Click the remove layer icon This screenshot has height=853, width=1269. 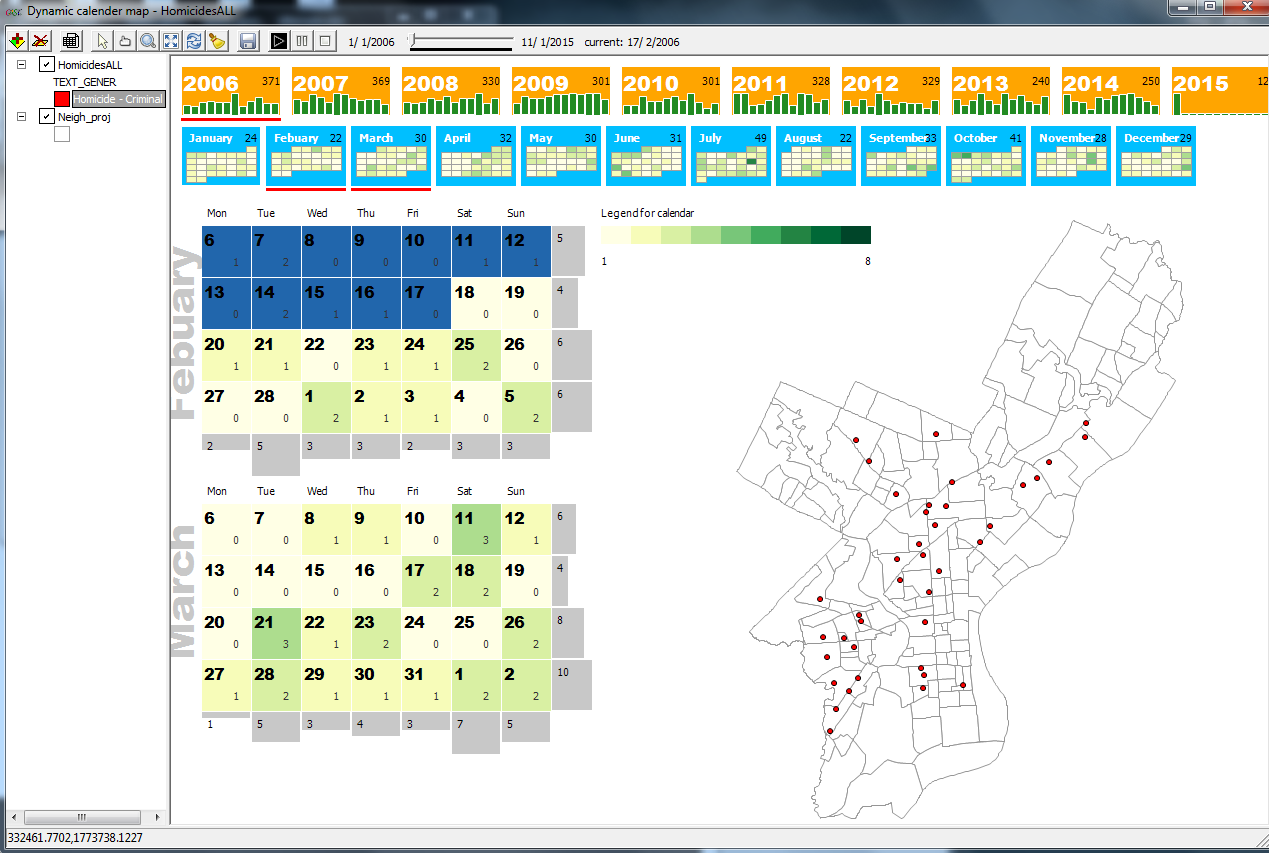click(x=40, y=41)
